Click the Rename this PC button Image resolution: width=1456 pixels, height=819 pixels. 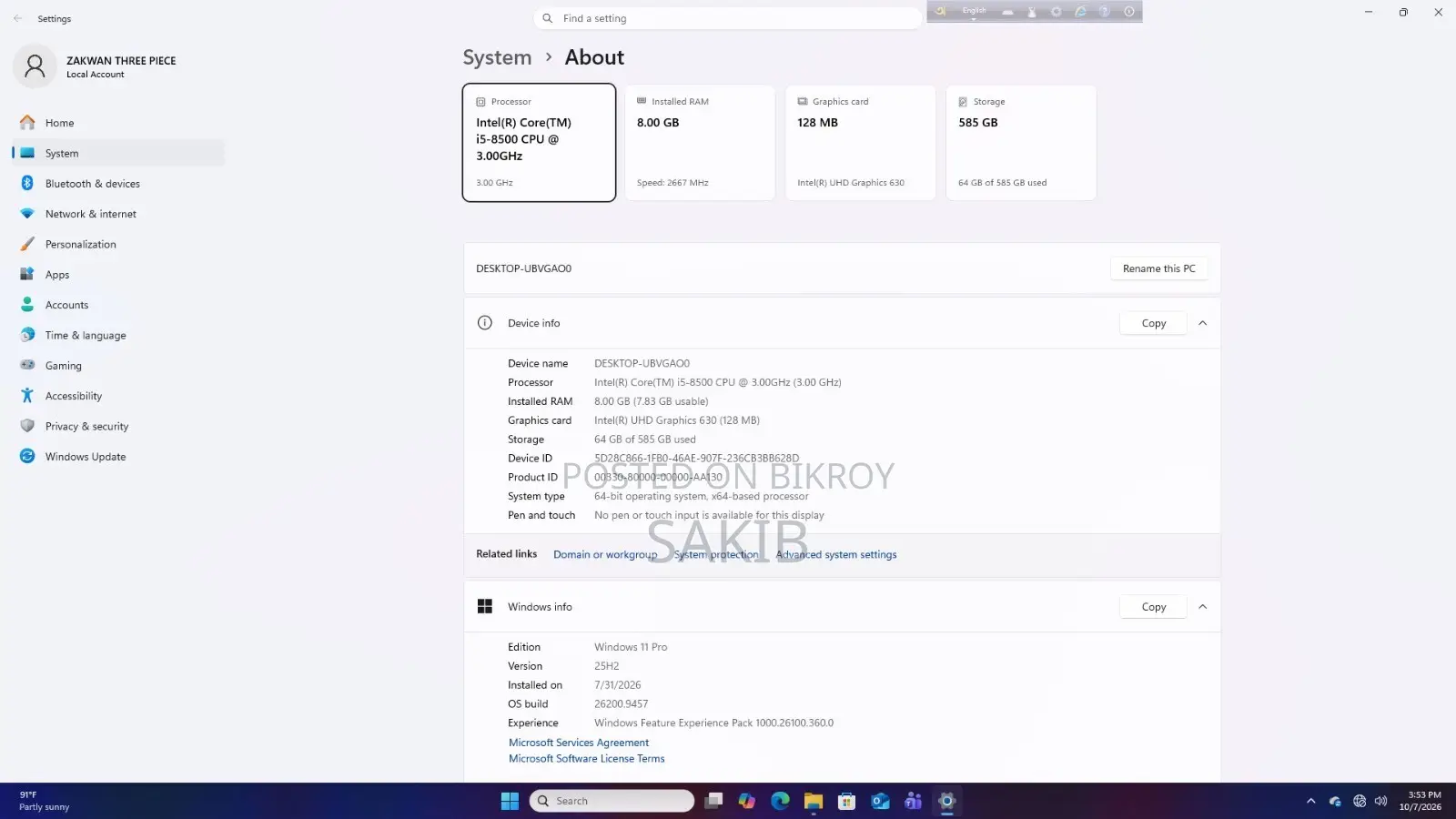1158,268
